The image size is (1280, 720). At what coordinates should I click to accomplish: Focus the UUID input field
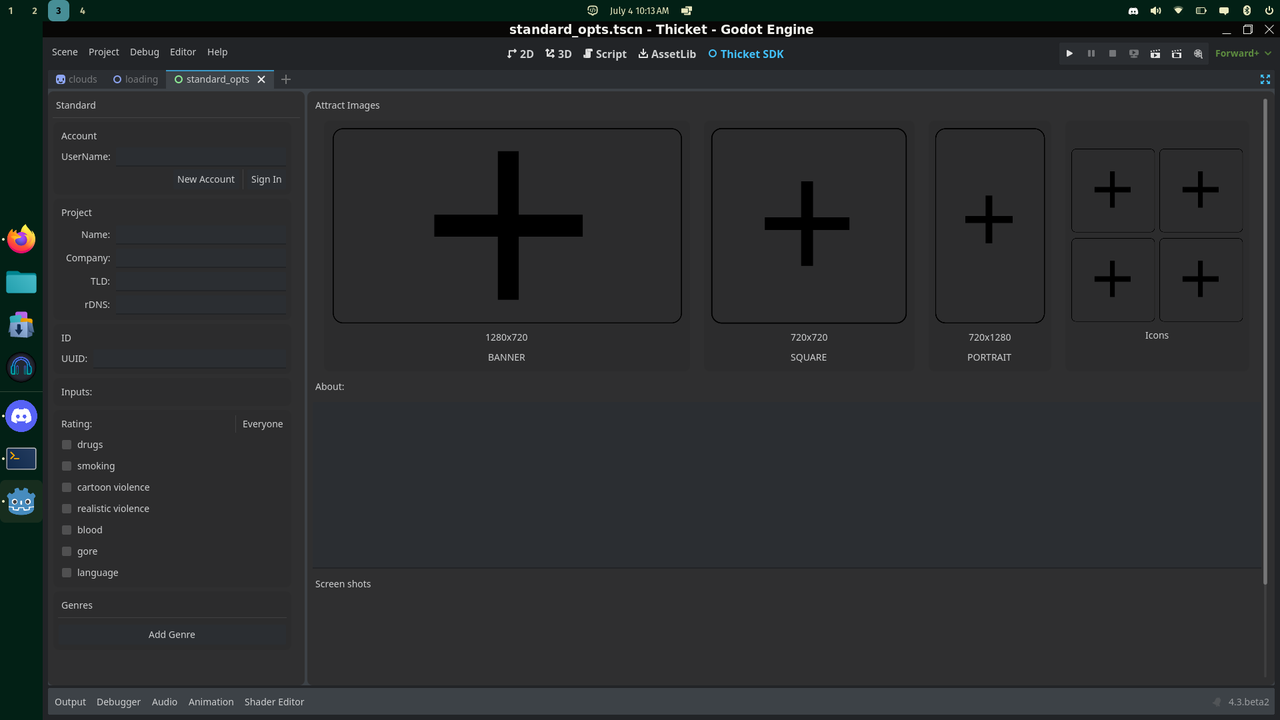pos(190,358)
